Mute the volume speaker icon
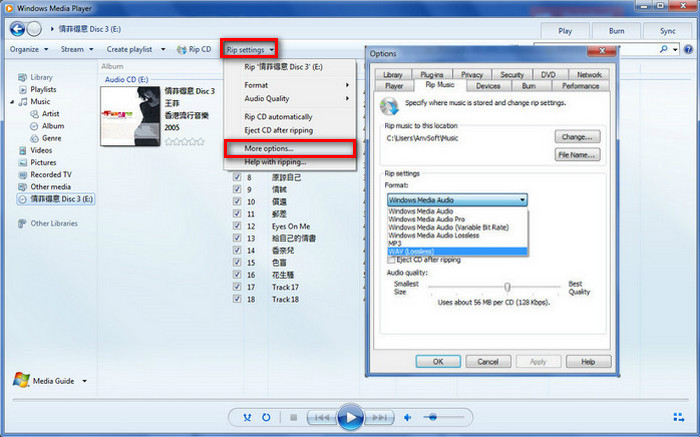The image size is (700, 437). pos(408,417)
